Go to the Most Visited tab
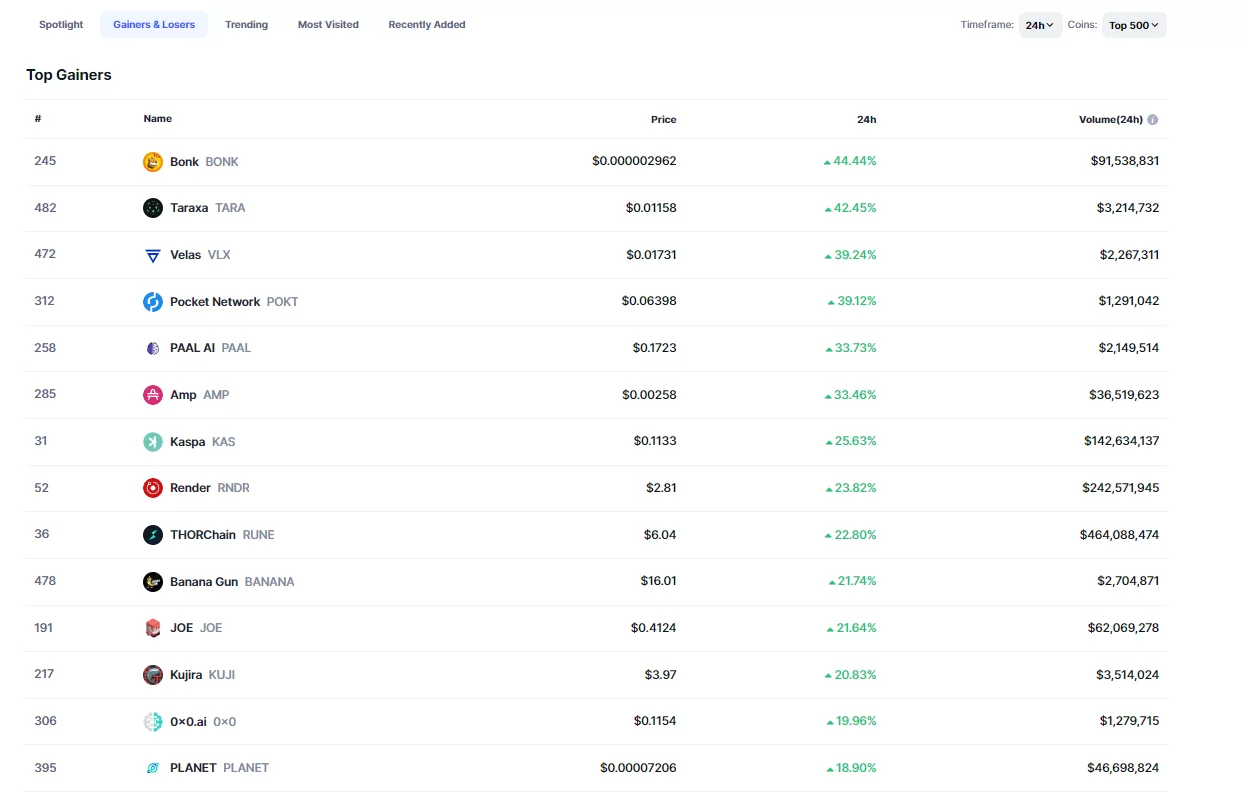 [328, 25]
